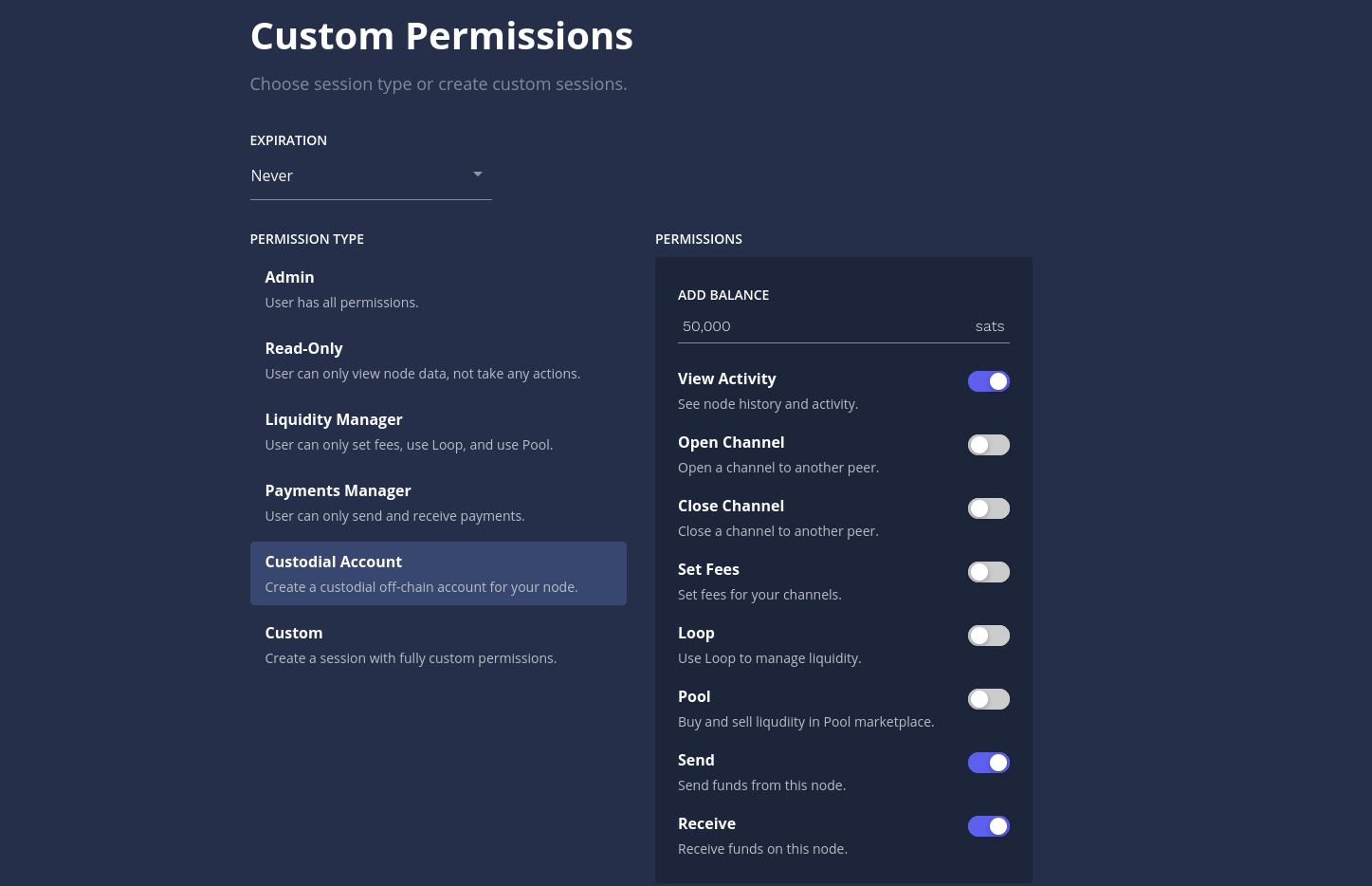Turn on the Pool permission toggle

pos(988,699)
